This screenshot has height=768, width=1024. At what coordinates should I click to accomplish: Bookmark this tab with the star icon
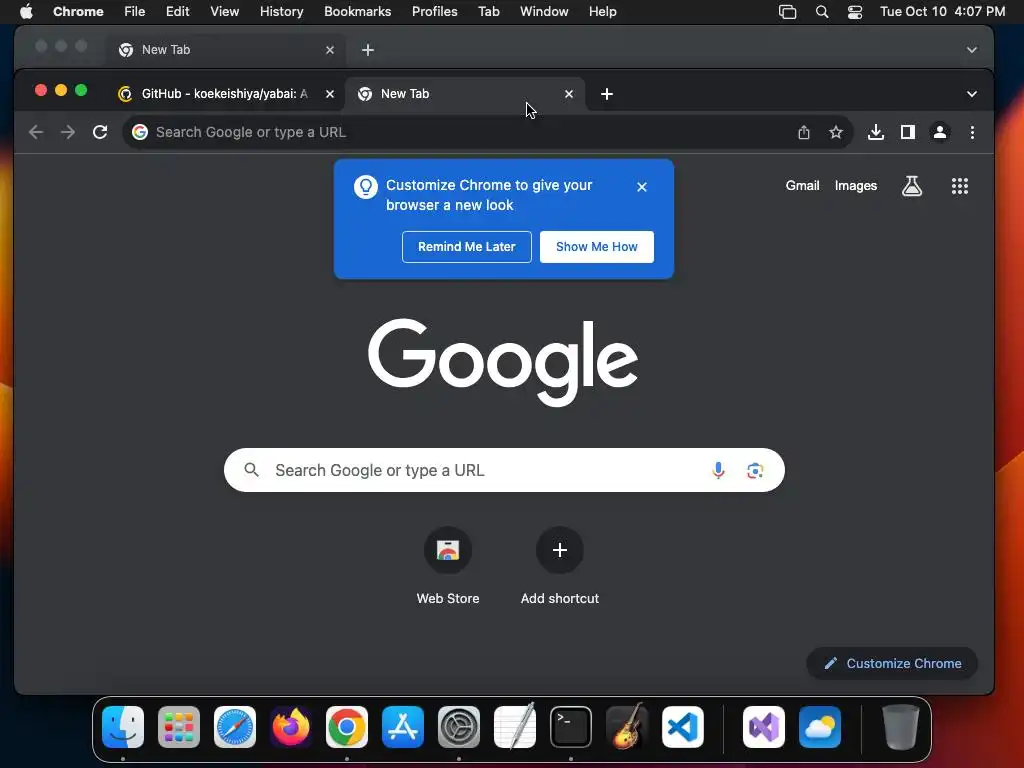[836, 133]
